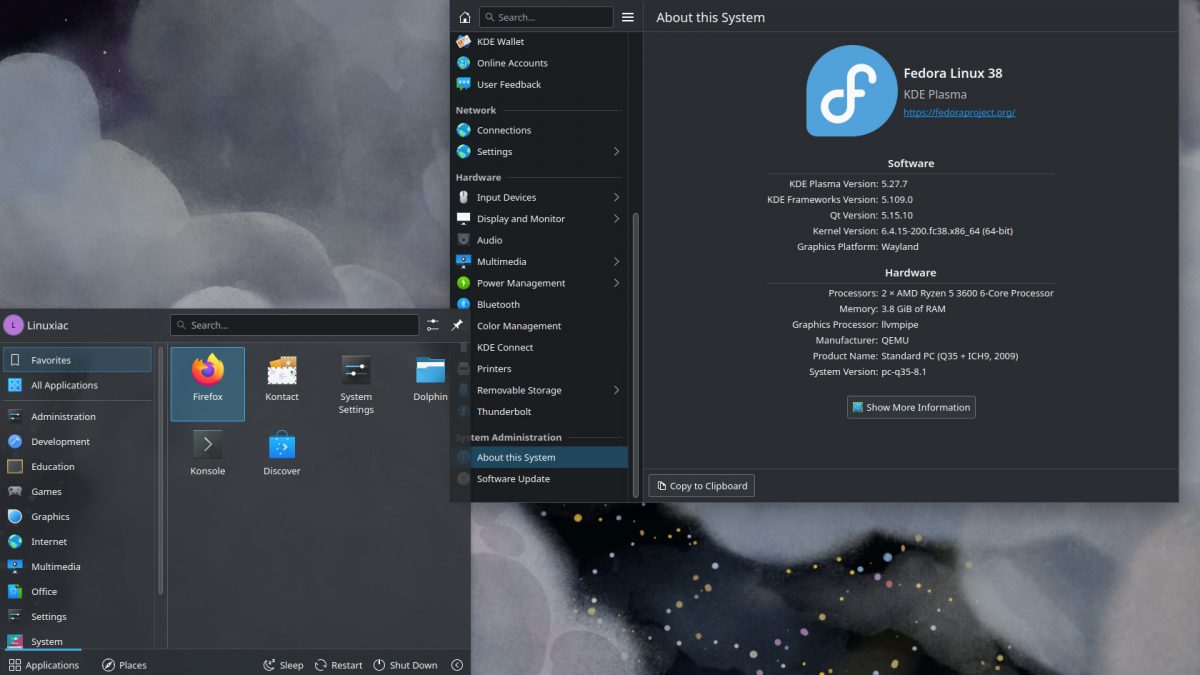Screen dimensions: 1200x675
Task: Open the User Feedback settings
Action: [540, 85]
